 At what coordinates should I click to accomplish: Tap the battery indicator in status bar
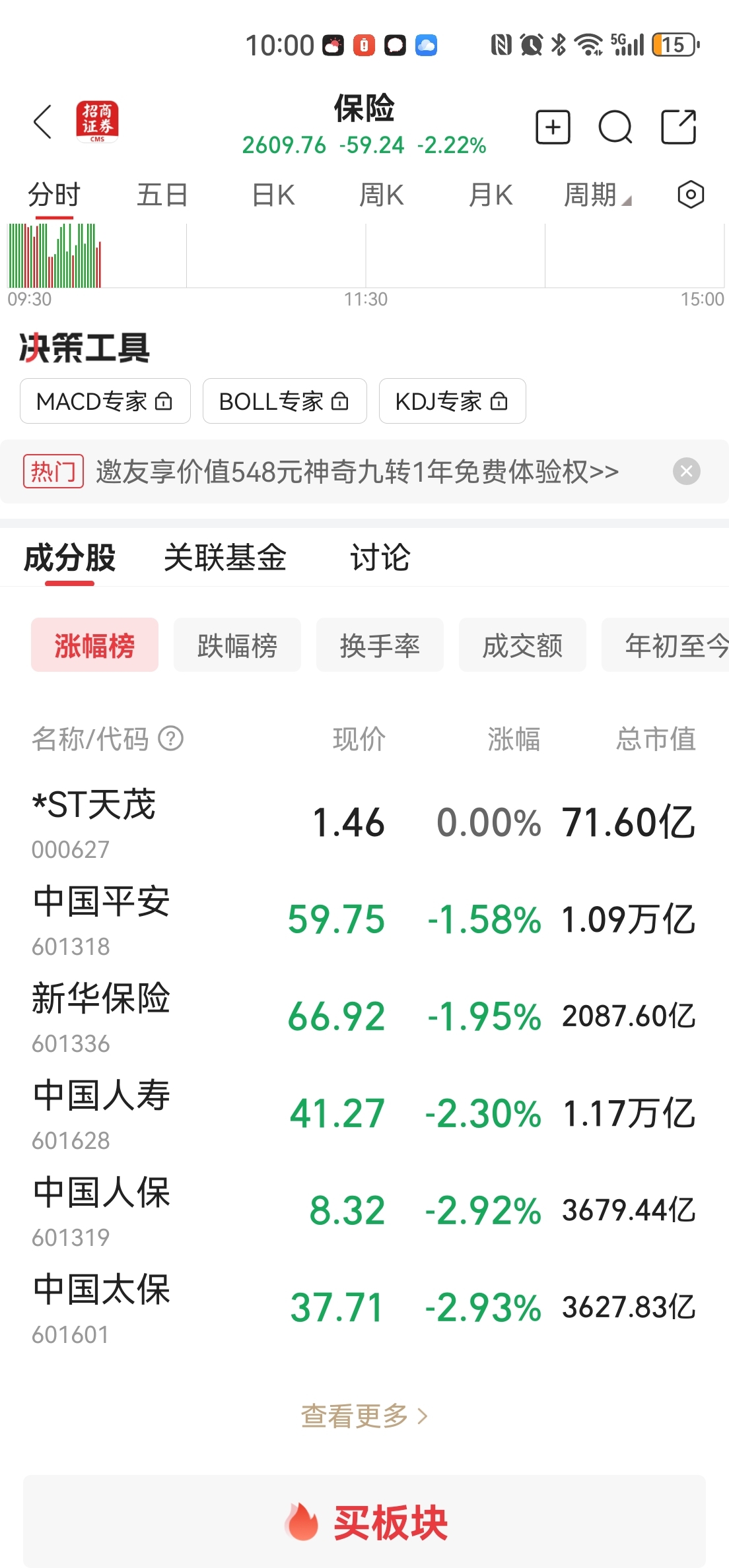point(676,45)
